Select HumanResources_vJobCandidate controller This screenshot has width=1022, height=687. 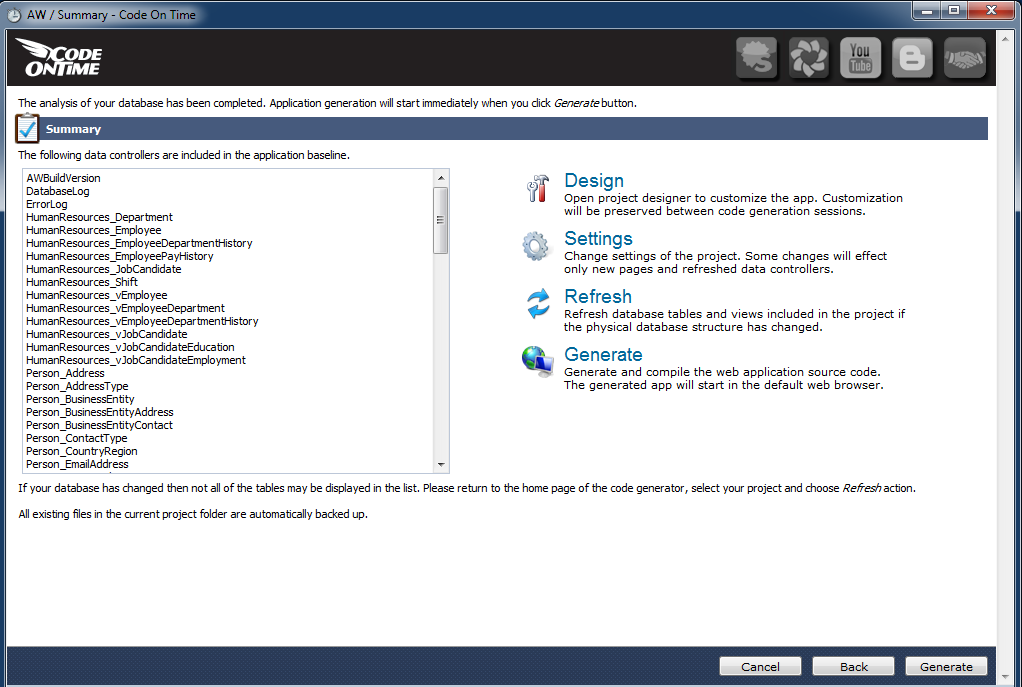tap(107, 334)
